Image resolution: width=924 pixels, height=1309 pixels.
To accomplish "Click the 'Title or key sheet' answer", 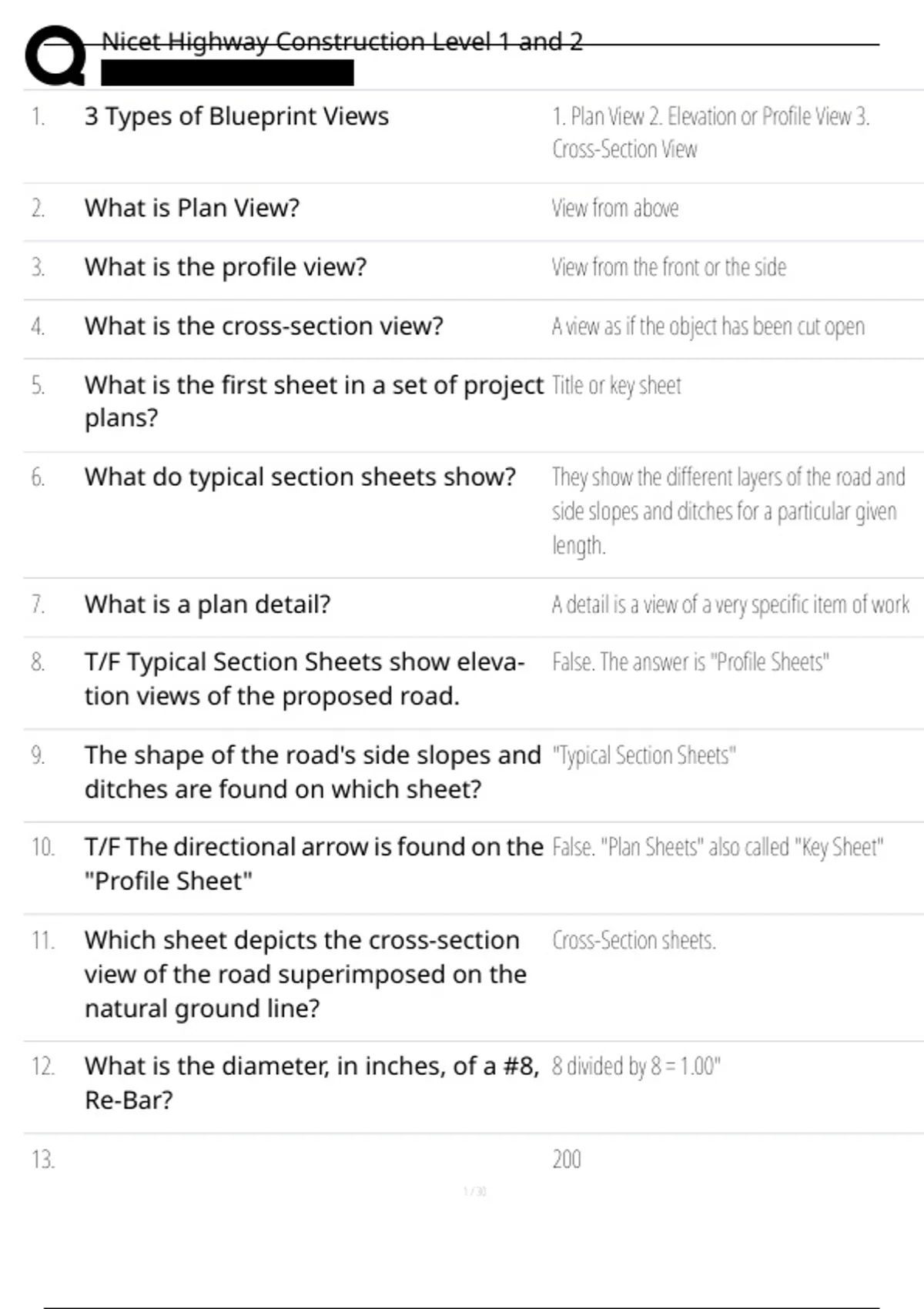I will (616, 385).
